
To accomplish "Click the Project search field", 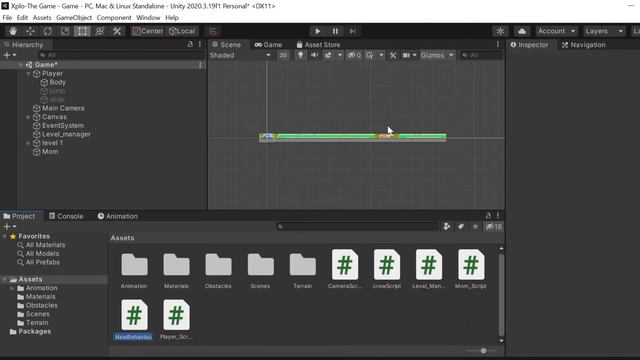I will (x=357, y=227).
